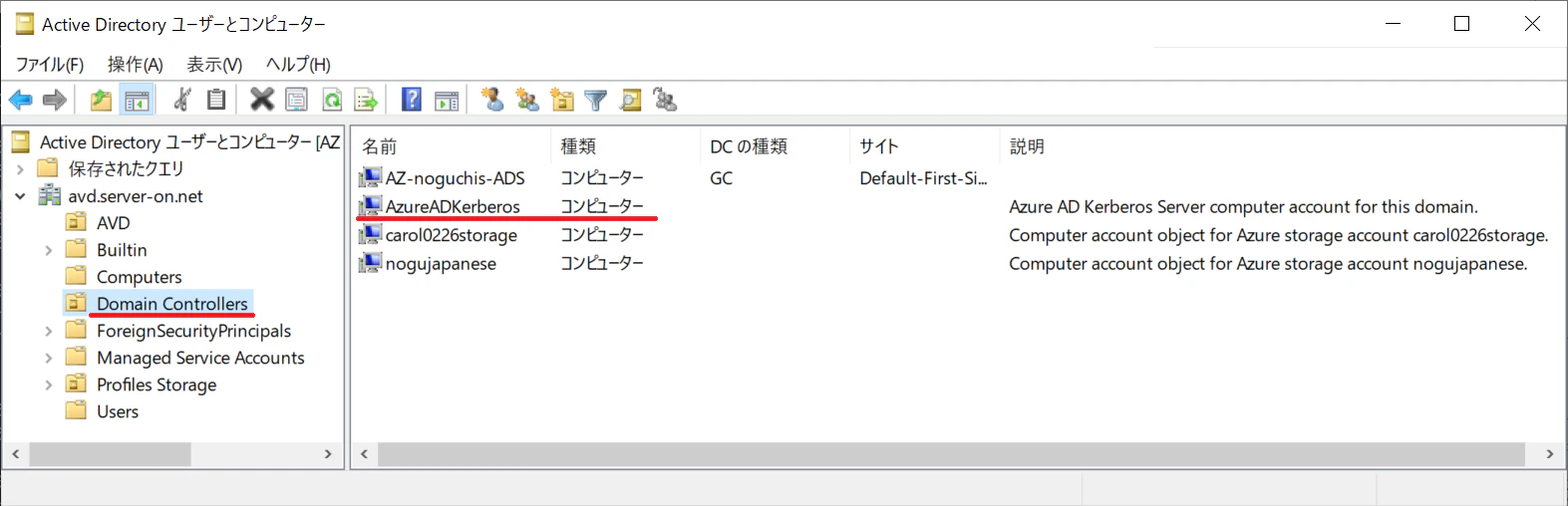Click the Cut scissors icon

coord(181,100)
